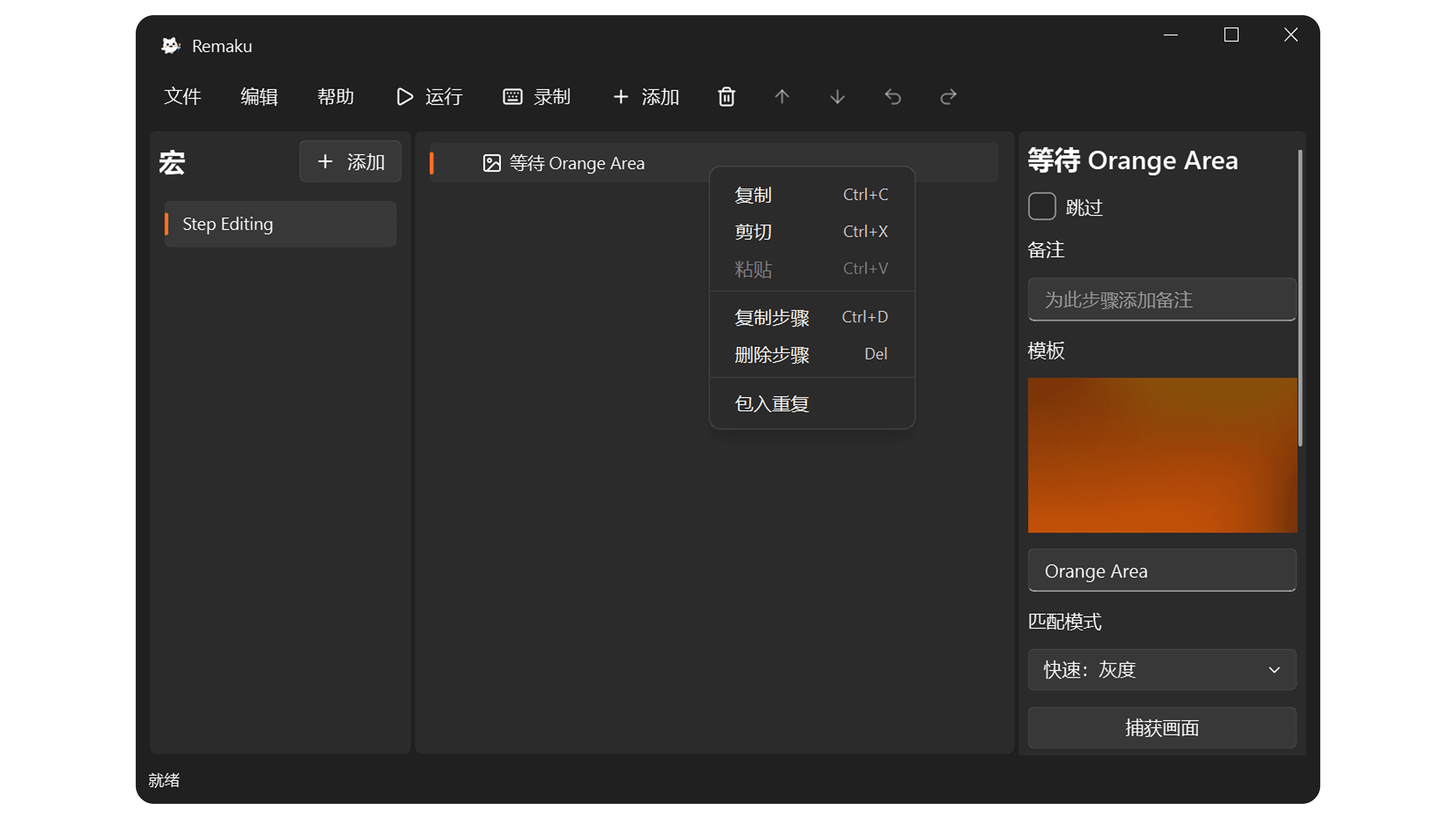Tick the 跳过 checkbox

[1042, 206]
